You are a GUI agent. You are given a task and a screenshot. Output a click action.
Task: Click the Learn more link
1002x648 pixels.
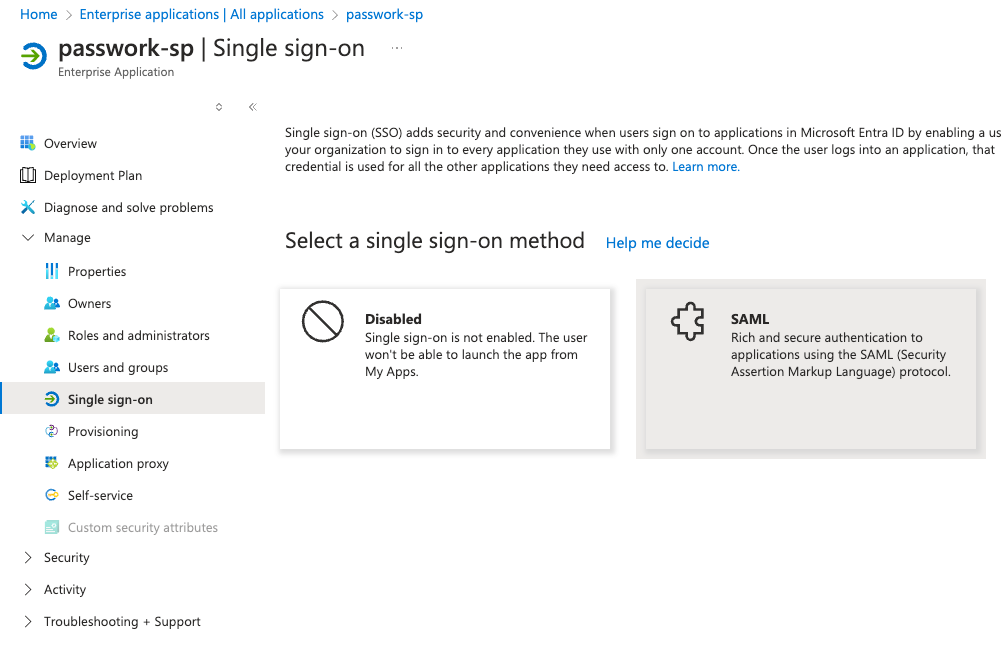705,166
